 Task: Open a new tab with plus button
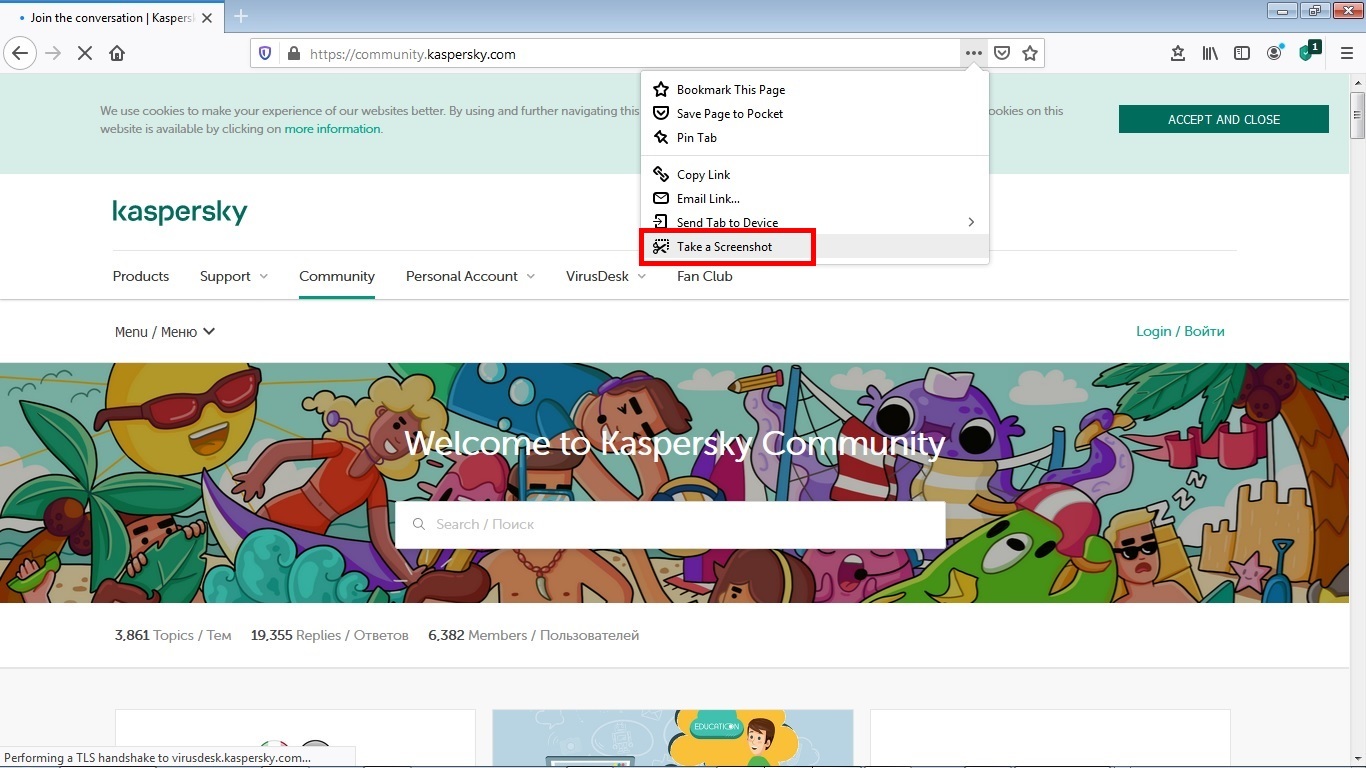coord(241,16)
